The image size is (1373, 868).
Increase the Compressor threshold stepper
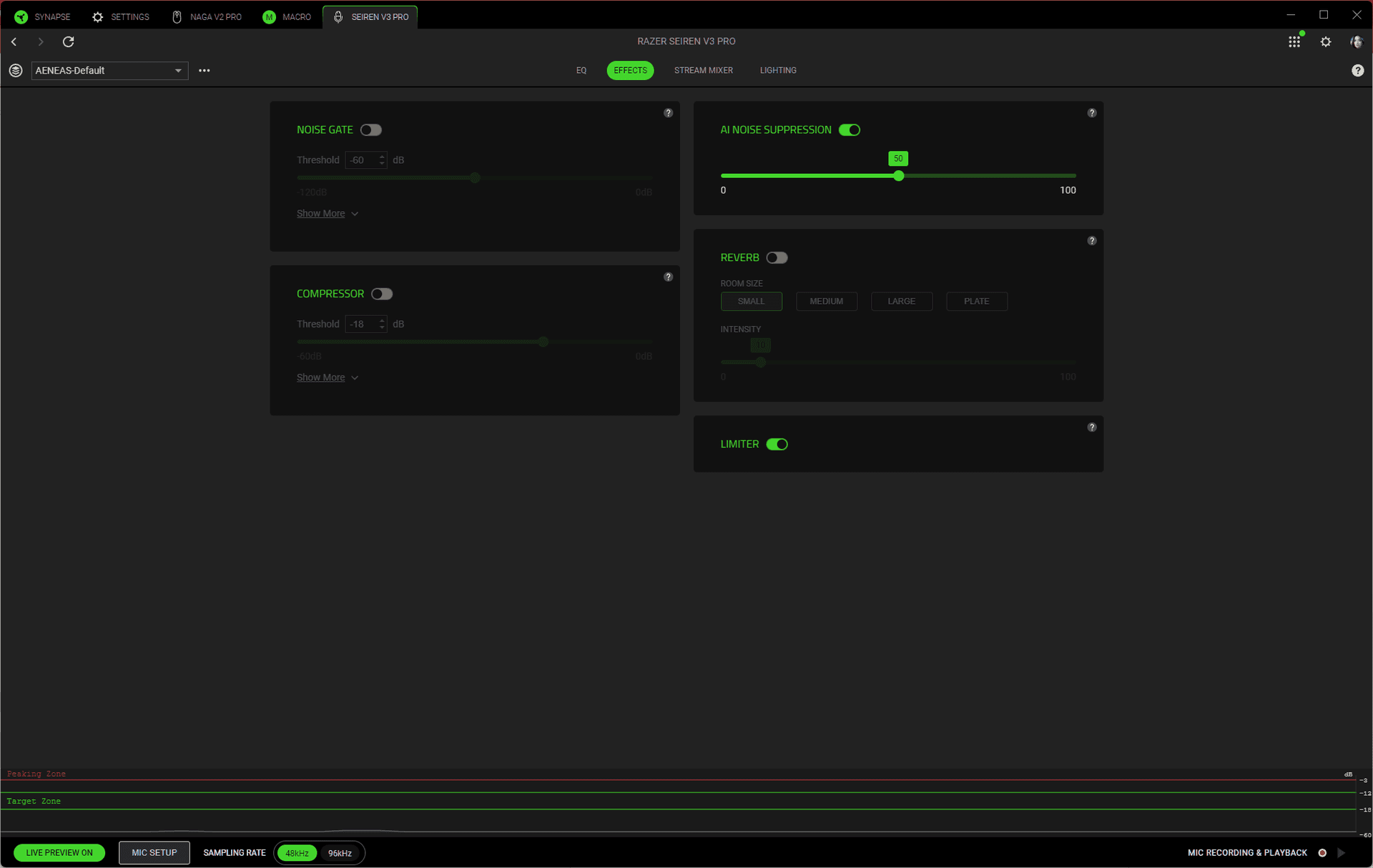[382, 320]
